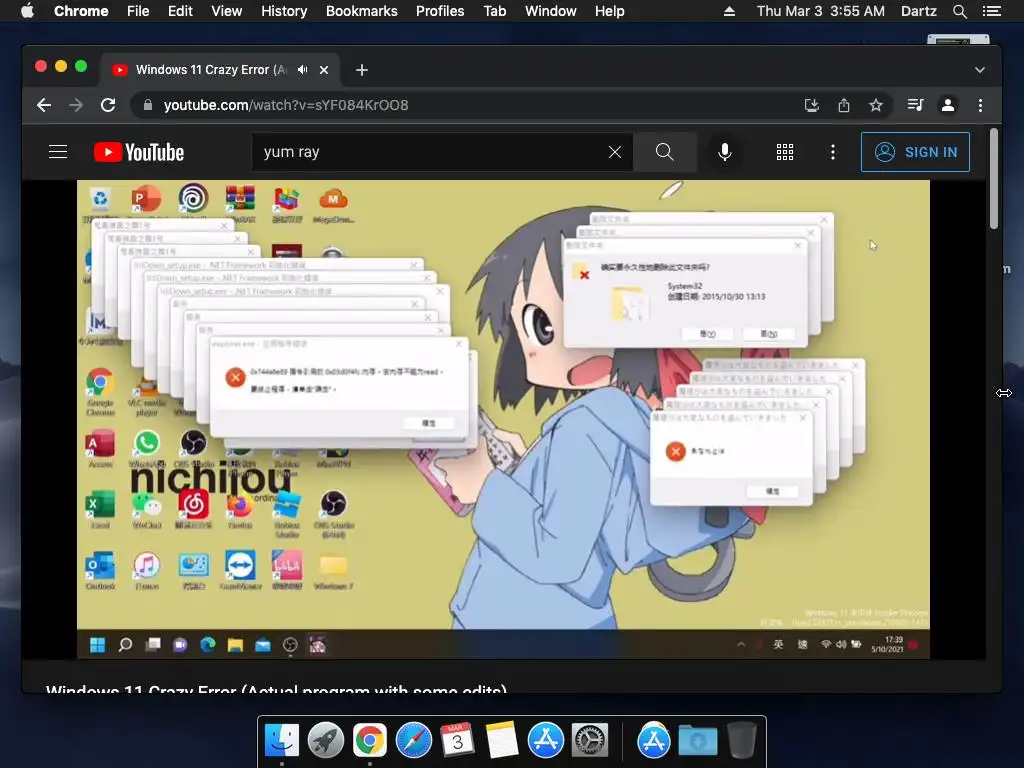Click the eject icon in menu bar

(729, 11)
